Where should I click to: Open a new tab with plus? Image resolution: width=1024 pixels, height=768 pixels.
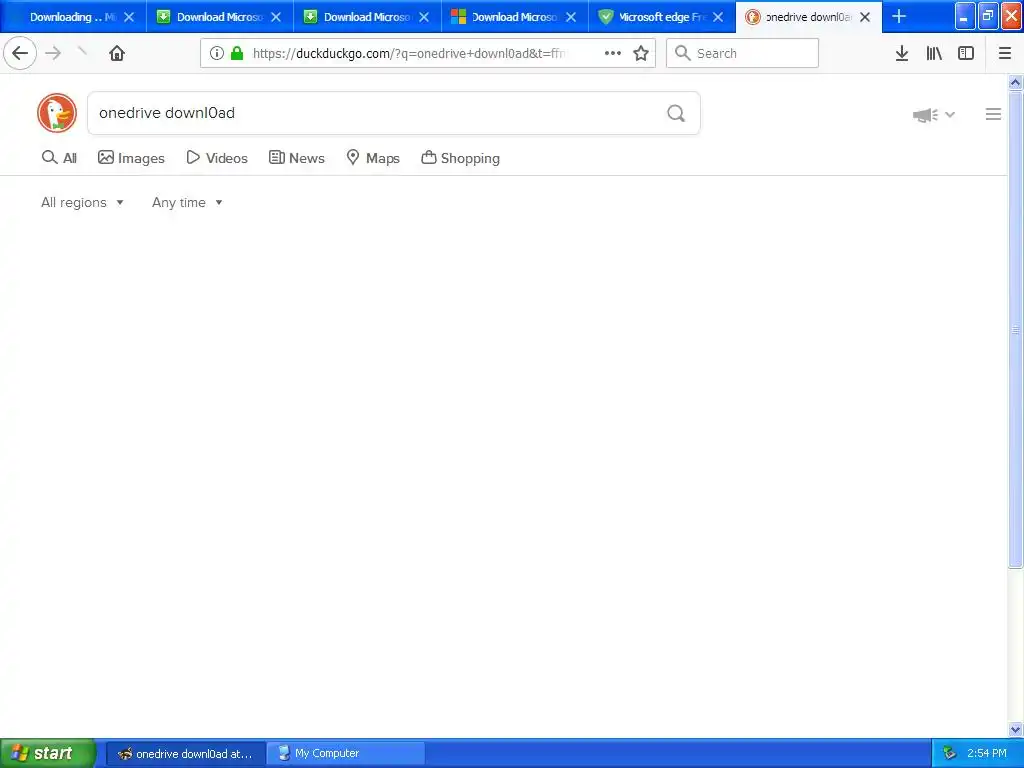(x=899, y=16)
